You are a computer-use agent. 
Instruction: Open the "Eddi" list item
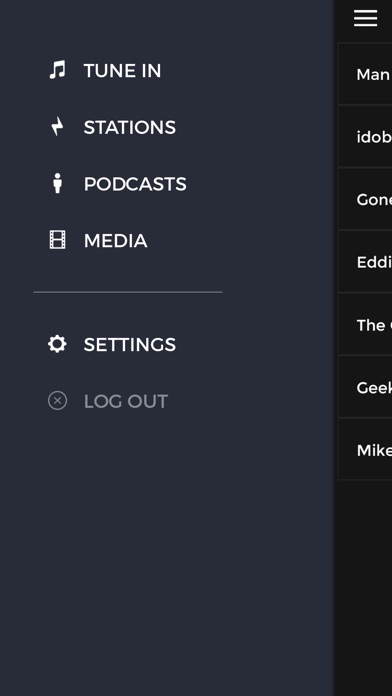pyautogui.click(x=365, y=262)
